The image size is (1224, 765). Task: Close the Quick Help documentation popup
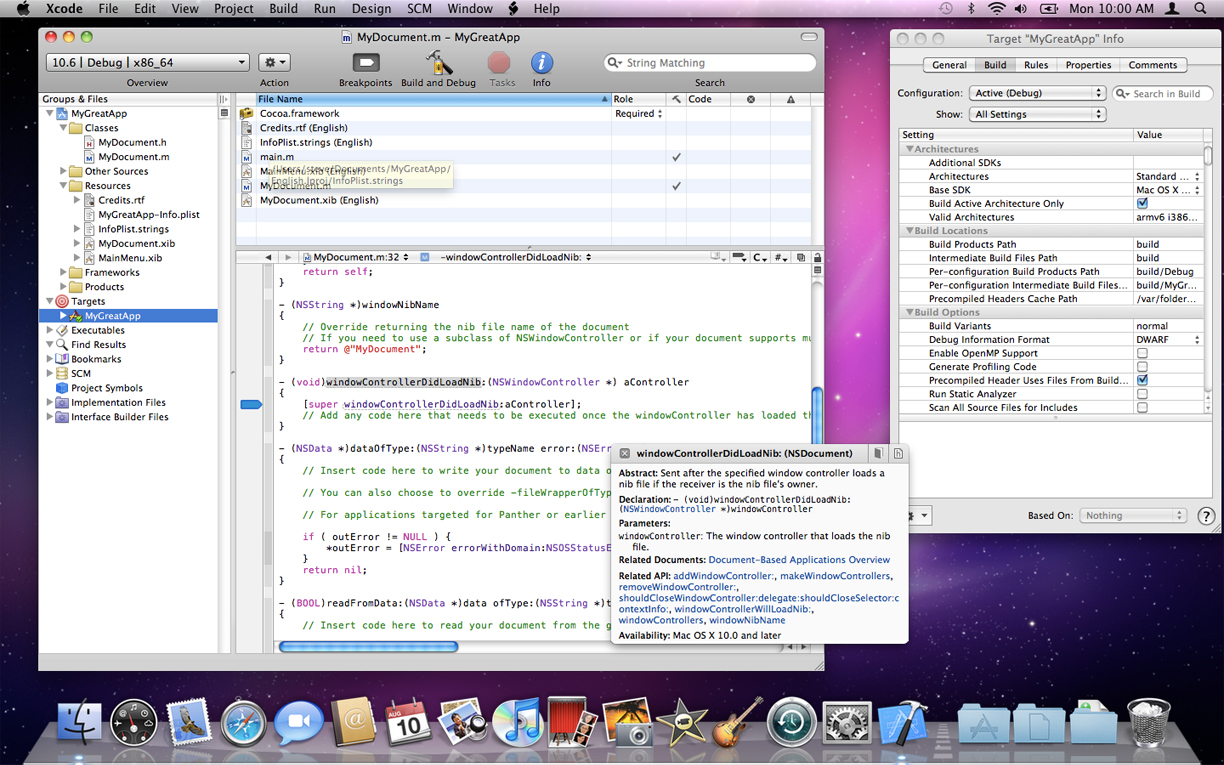(x=624, y=453)
